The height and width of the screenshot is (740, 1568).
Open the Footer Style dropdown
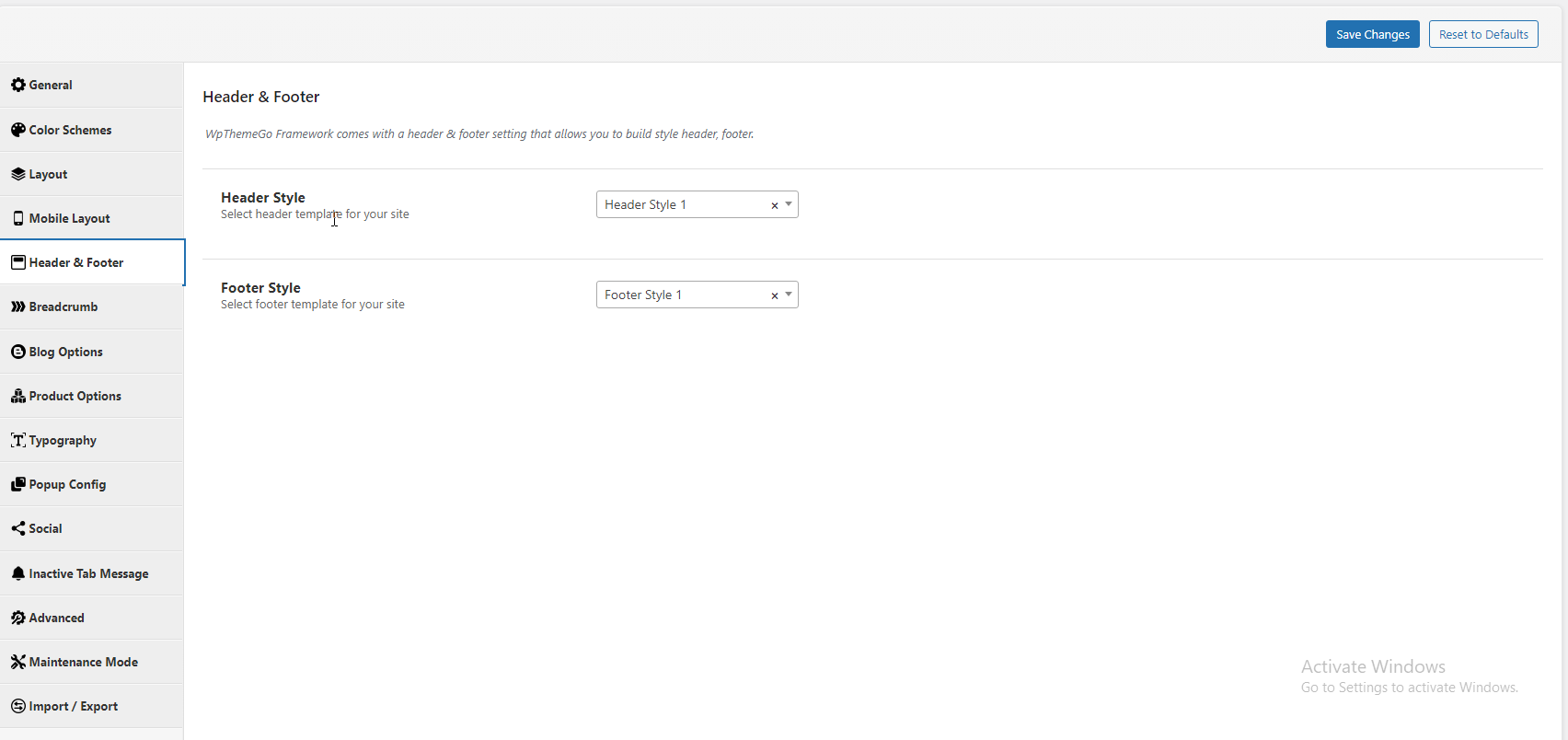pyautogui.click(x=681, y=295)
